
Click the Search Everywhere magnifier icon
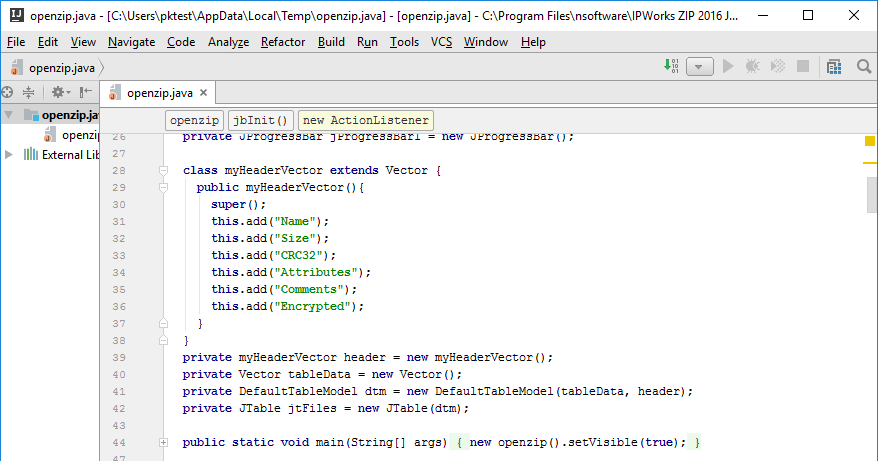pyautogui.click(x=864, y=67)
